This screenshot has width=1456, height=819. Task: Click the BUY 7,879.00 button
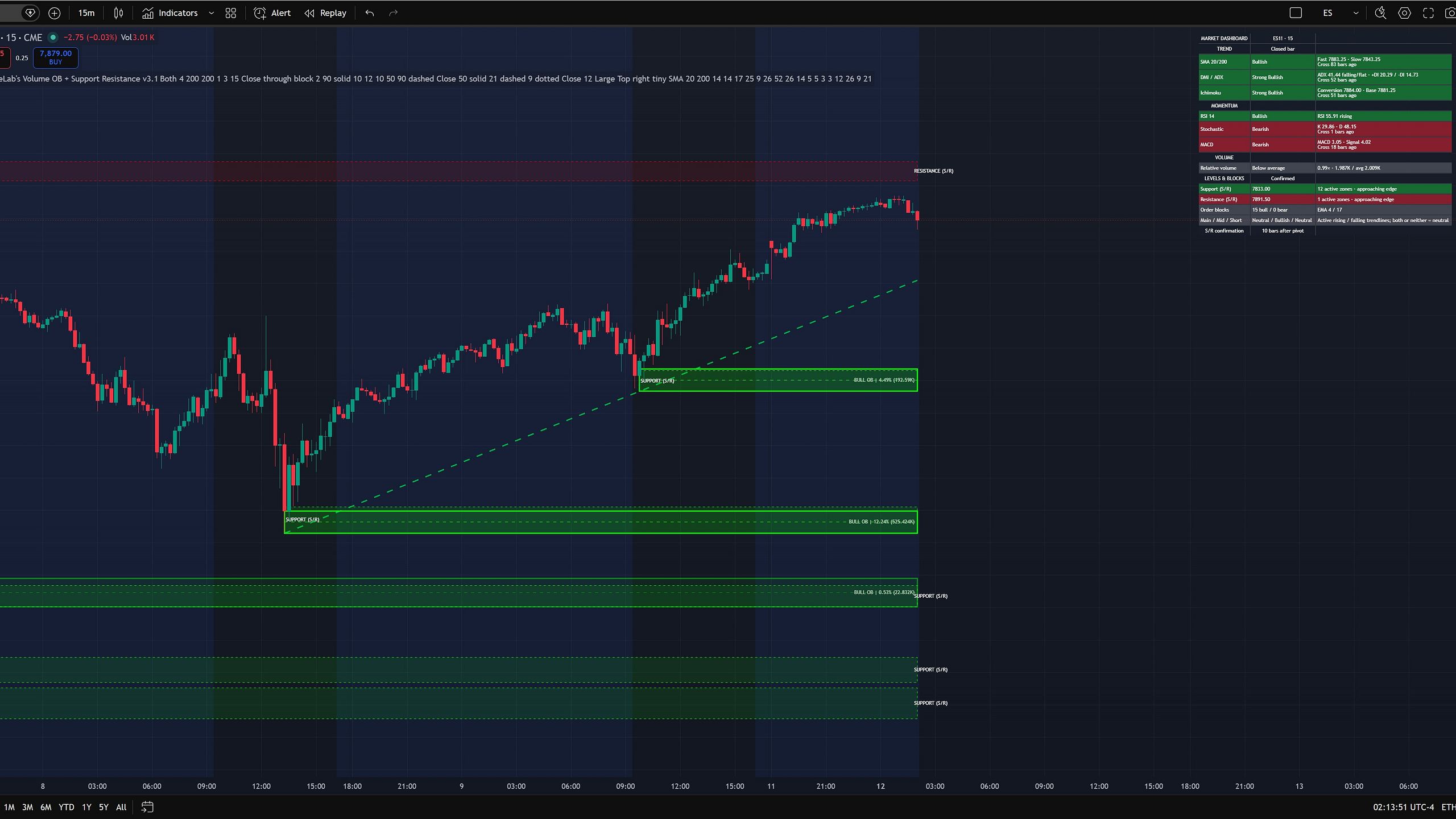(56, 57)
